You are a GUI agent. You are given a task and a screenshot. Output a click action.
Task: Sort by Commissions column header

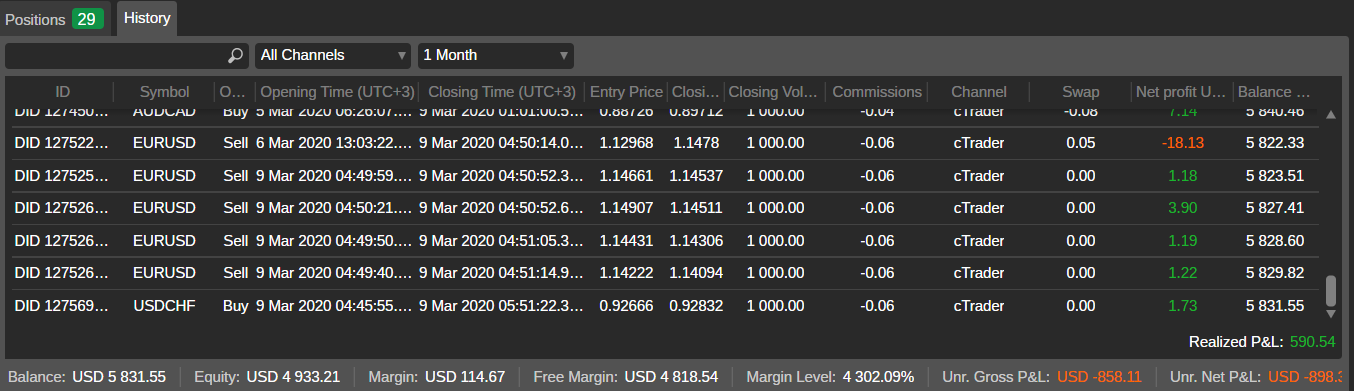point(877,92)
